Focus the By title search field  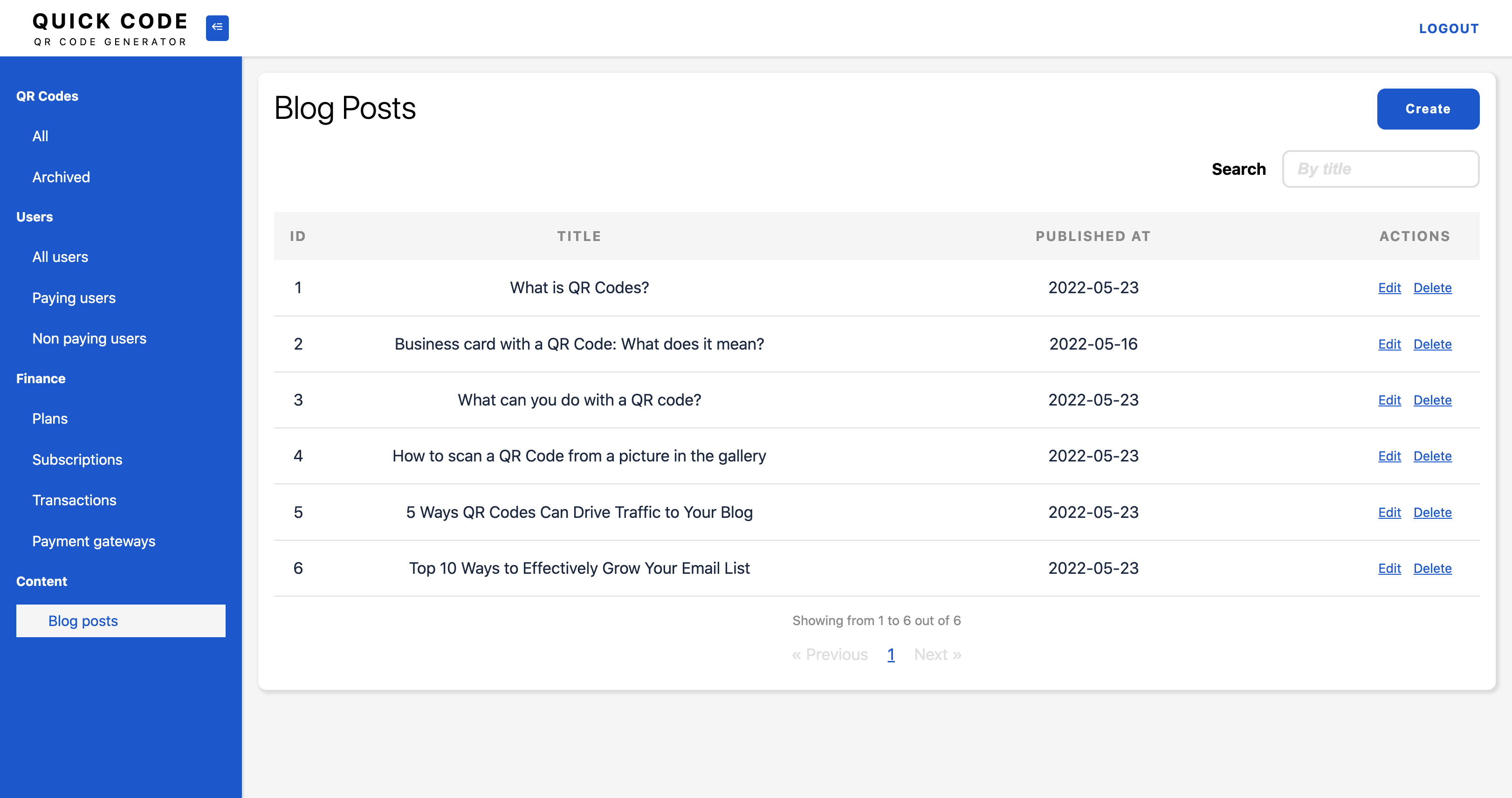(1380, 169)
